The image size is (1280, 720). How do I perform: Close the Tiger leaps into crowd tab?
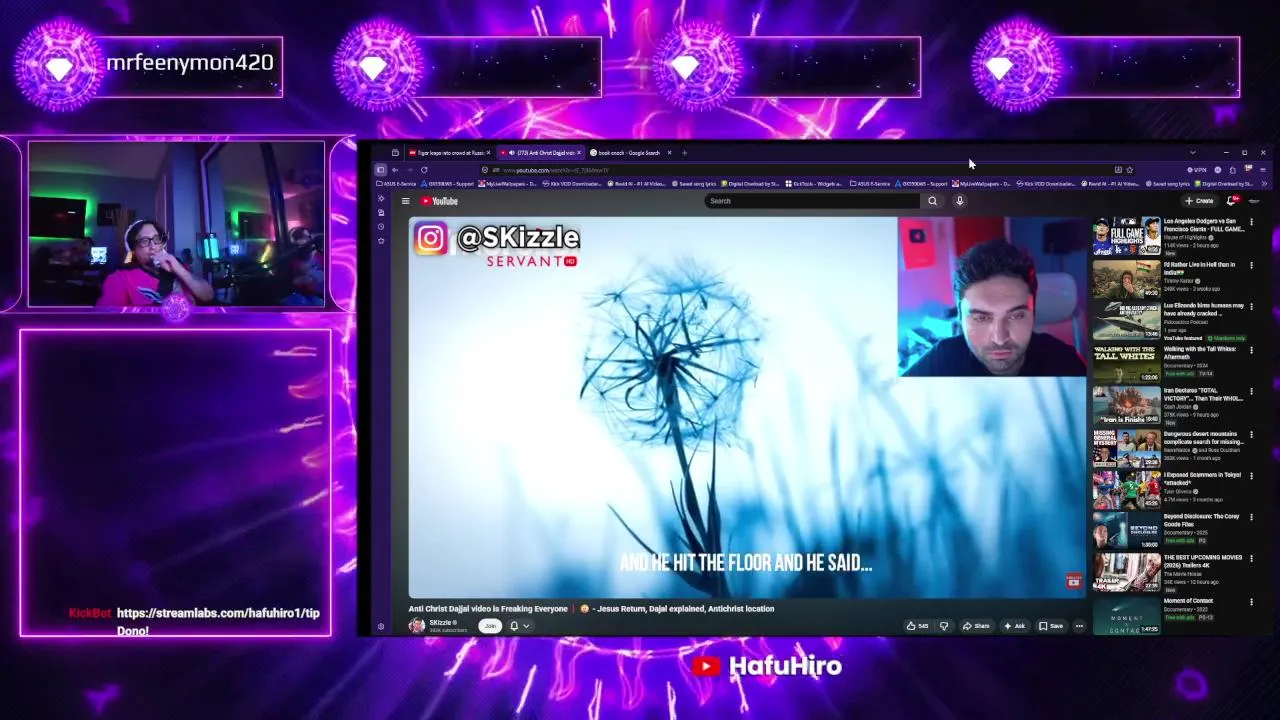490,153
